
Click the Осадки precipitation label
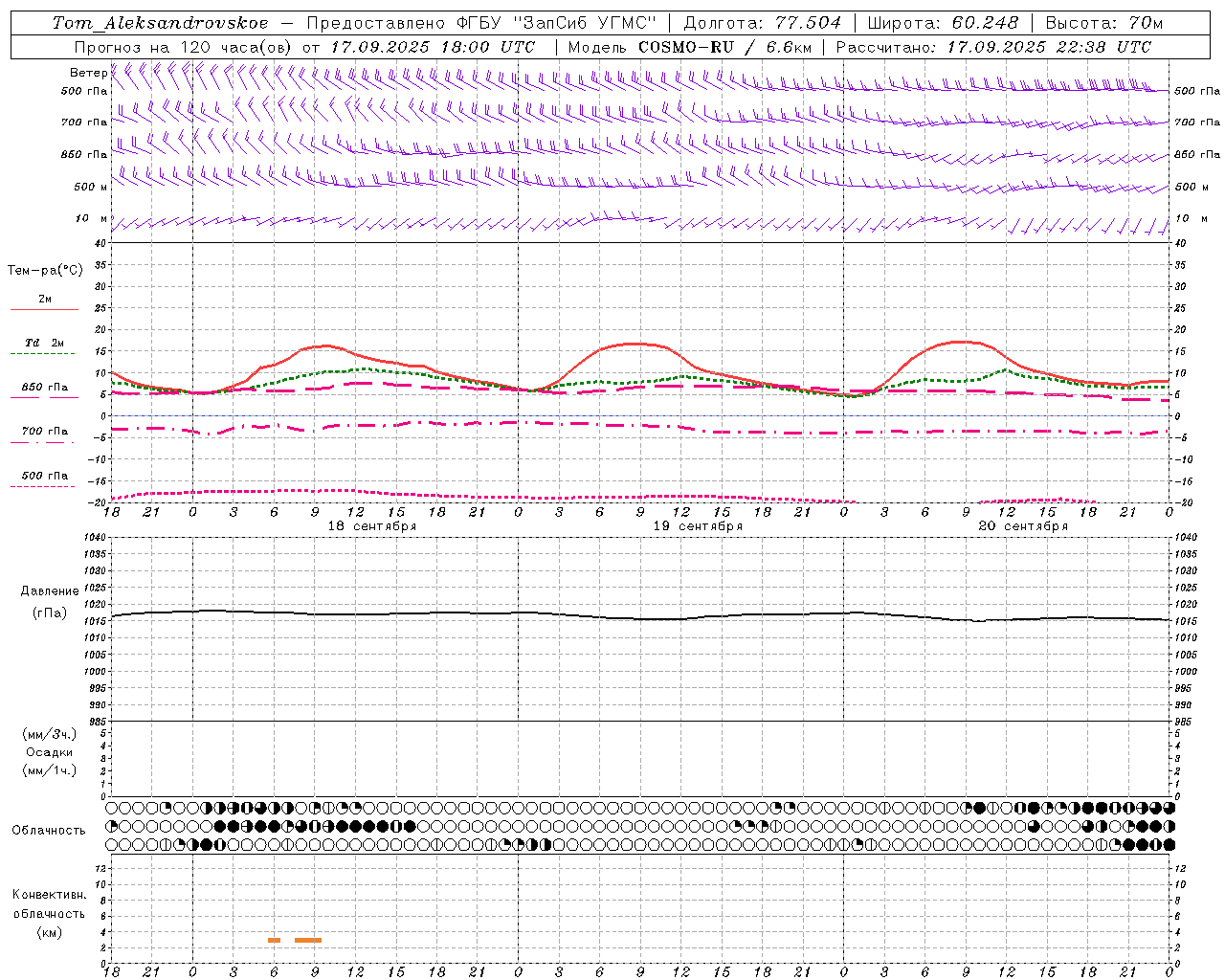click(50, 752)
